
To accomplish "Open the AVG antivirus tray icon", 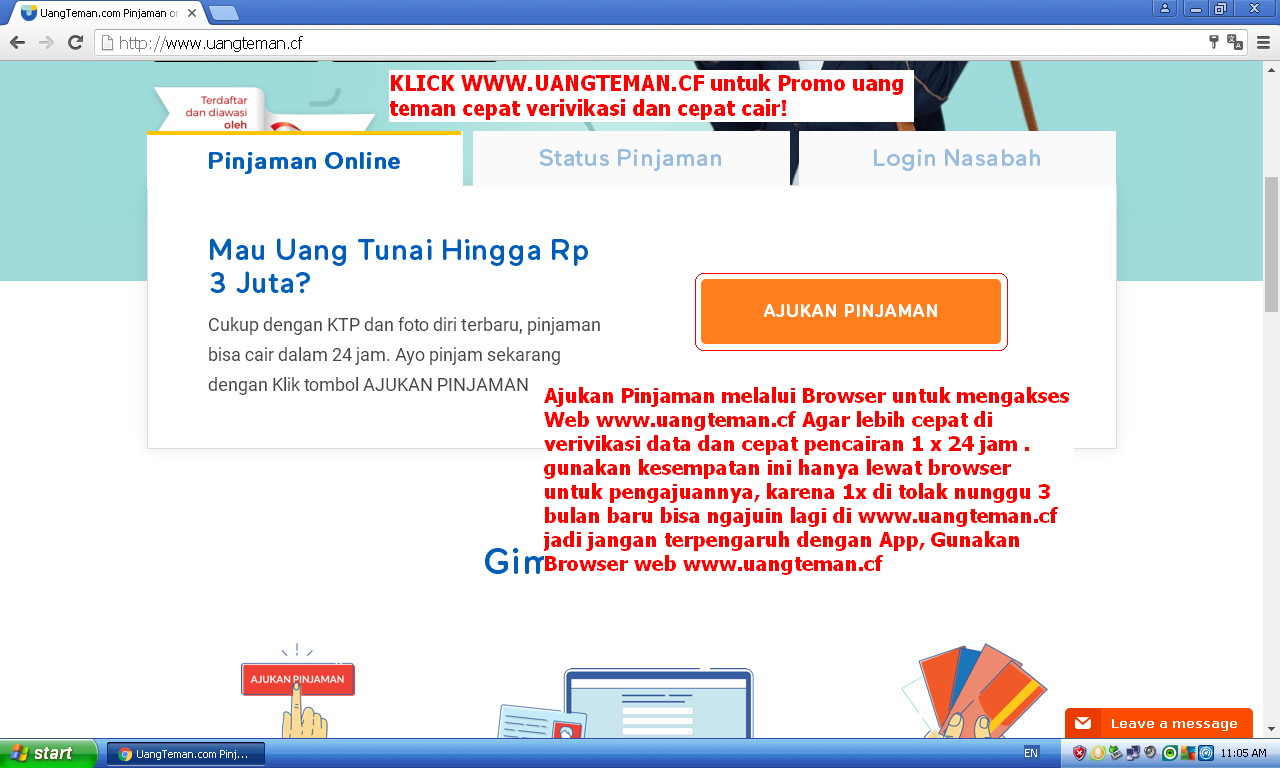I will point(1187,753).
